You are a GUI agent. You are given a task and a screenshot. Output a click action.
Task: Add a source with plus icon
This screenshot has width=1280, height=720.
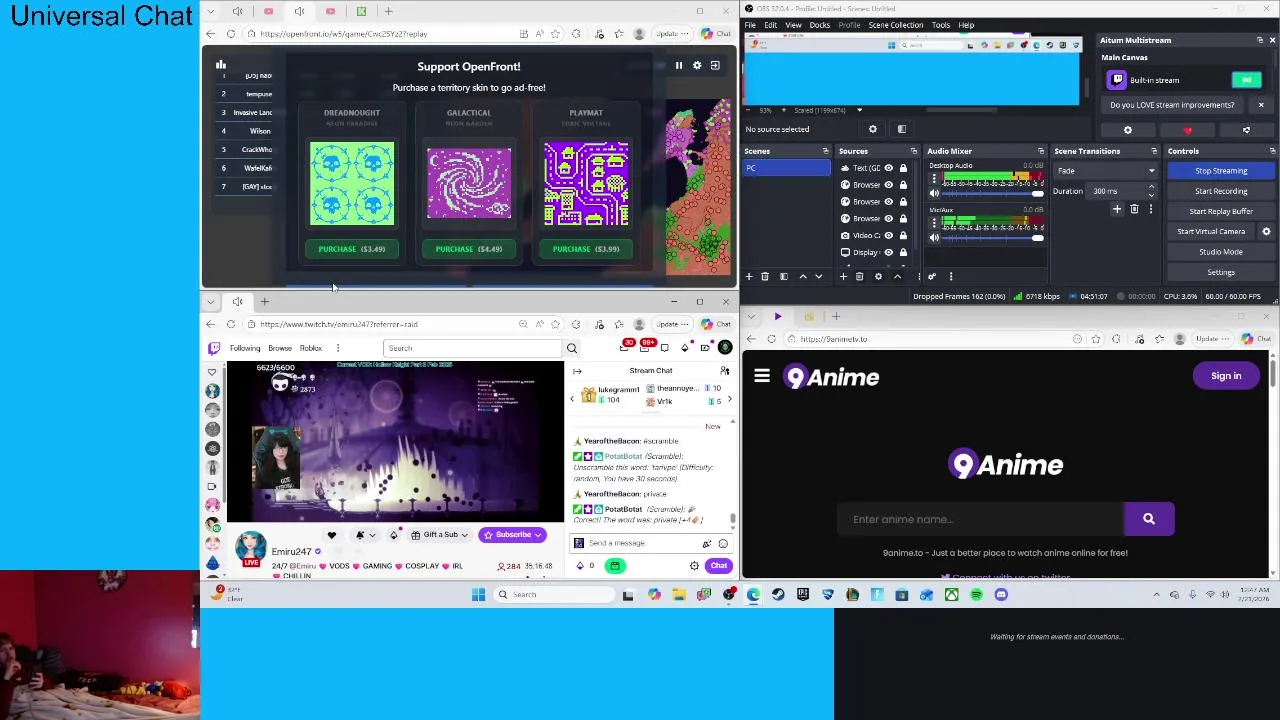(x=843, y=277)
